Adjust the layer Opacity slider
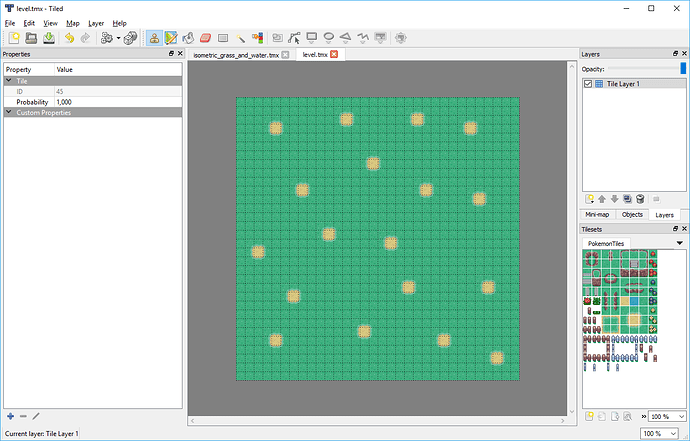 646,69
